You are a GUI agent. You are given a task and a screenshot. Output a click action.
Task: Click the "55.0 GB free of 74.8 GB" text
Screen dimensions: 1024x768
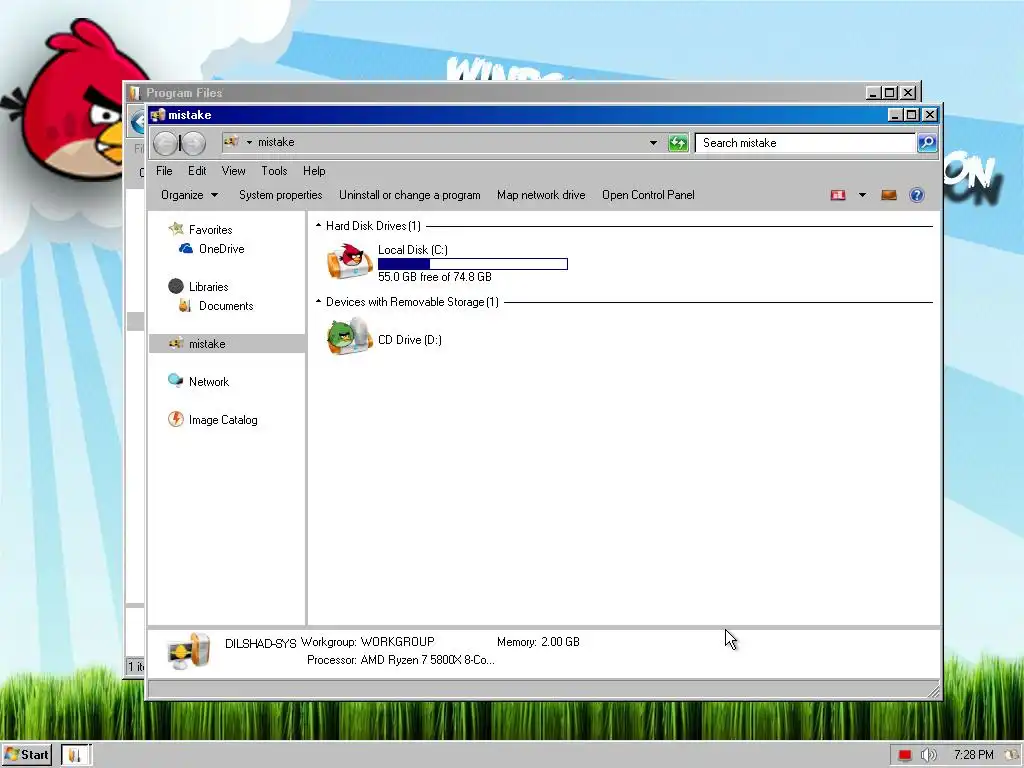435,277
